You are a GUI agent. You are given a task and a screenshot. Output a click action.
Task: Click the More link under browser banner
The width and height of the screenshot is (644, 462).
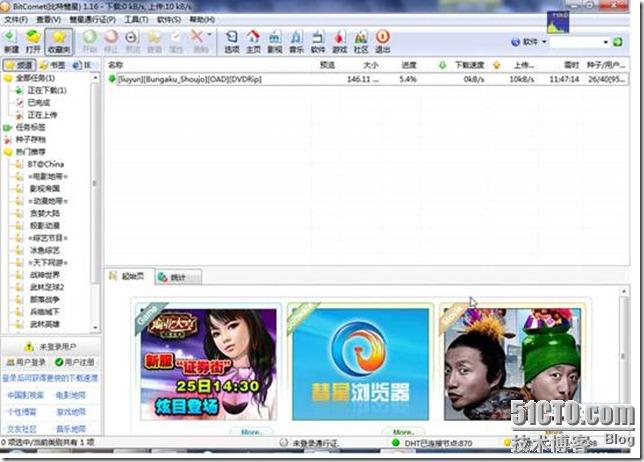point(402,432)
